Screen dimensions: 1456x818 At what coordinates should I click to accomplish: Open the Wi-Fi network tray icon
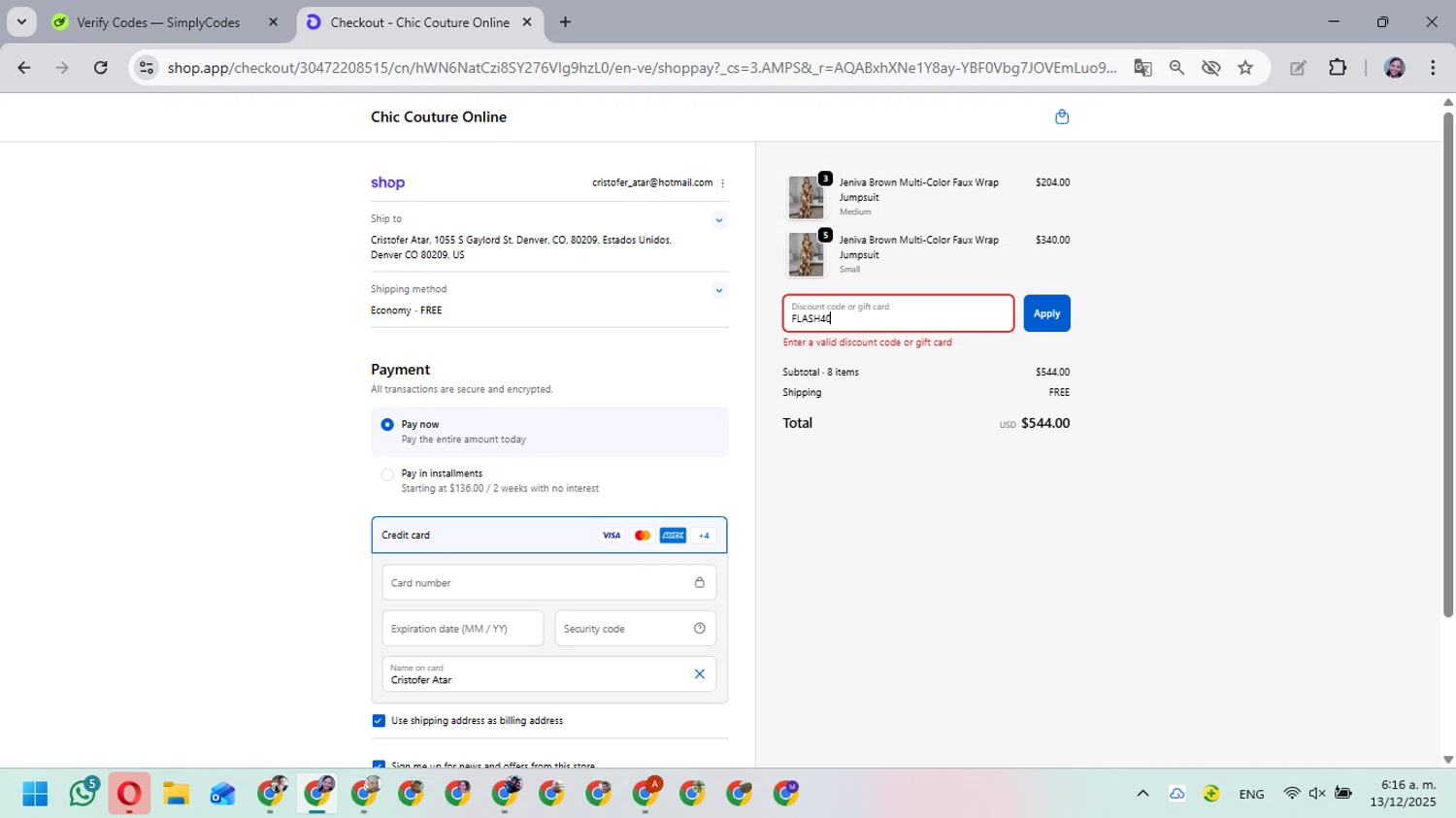point(1292,794)
